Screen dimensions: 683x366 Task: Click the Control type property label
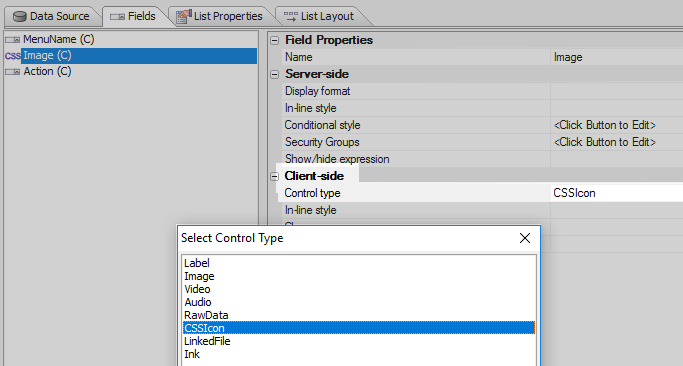312,193
